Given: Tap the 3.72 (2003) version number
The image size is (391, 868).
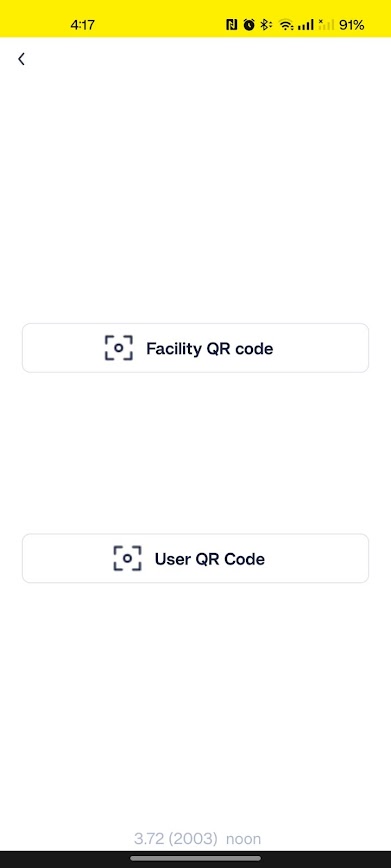Looking at the screenshot, I should point(176,839).
